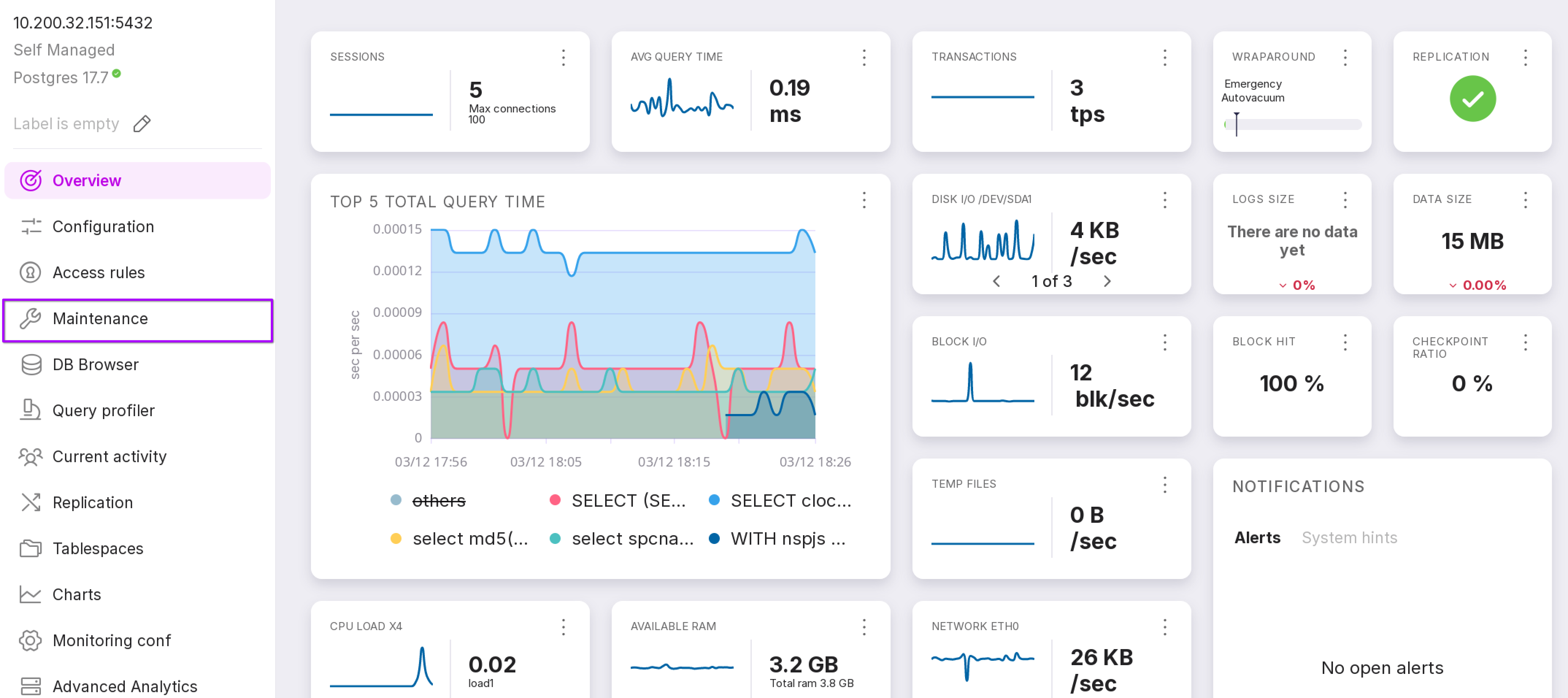Toggle 'WITH nspjs ...' legend series
1568x698 pixels.
787,538
